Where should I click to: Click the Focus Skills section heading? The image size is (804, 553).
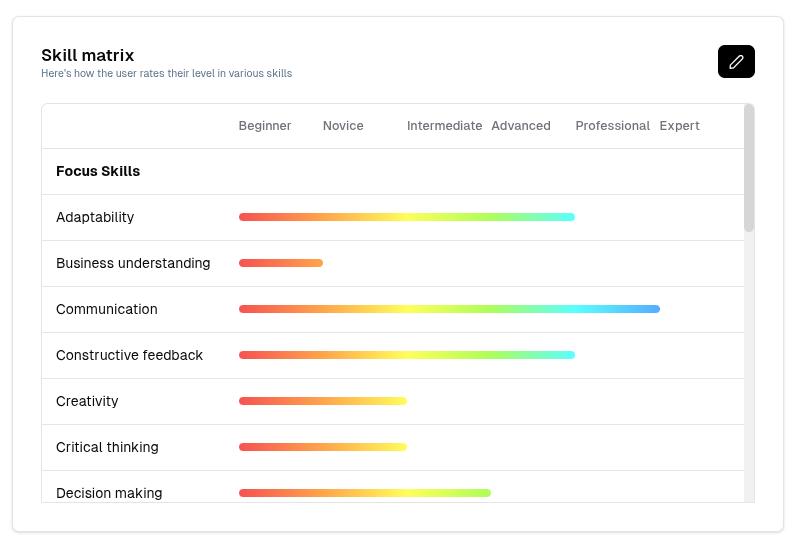(x=98, y=171)
